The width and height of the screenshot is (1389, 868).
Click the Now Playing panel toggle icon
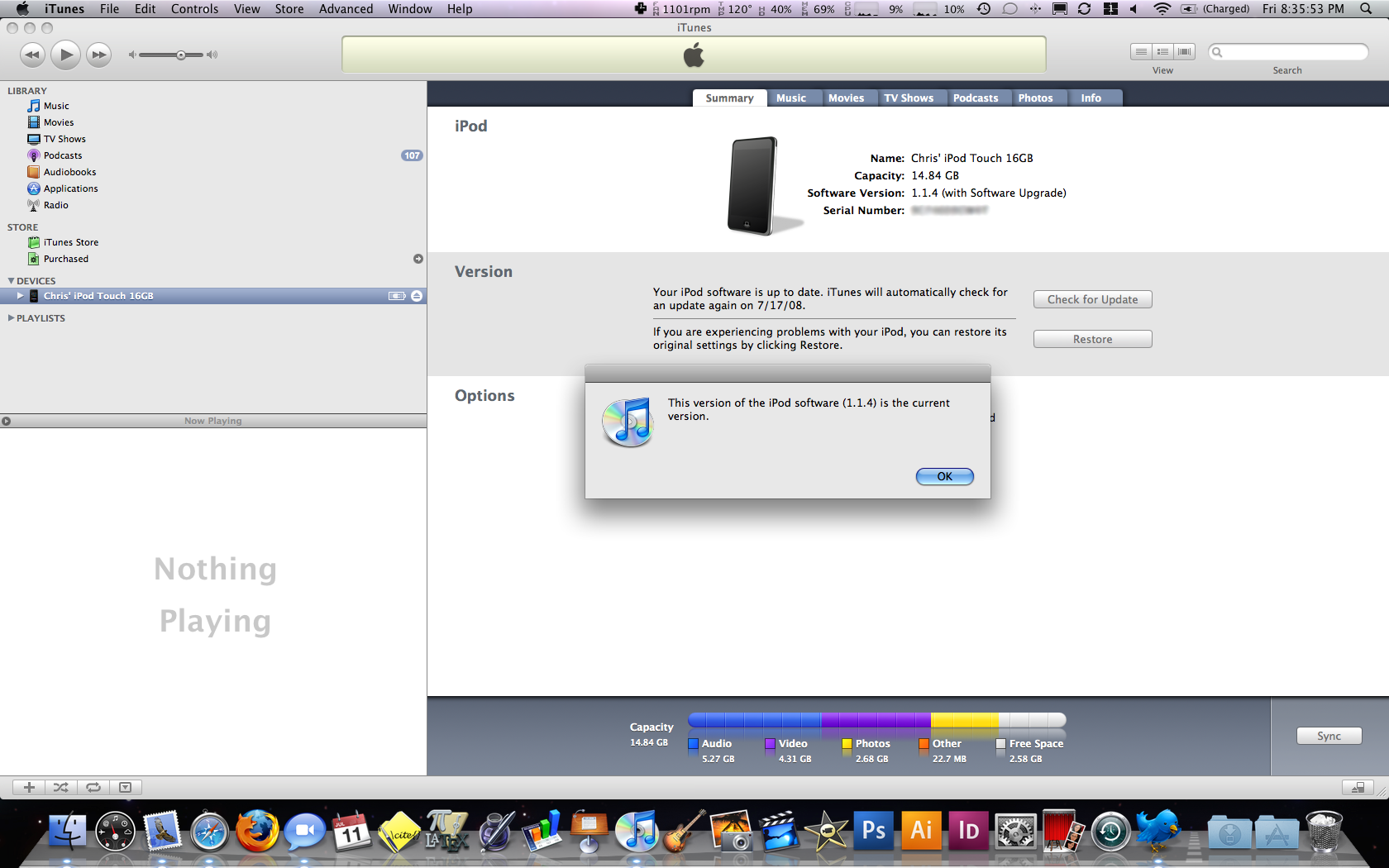[7, 421]
